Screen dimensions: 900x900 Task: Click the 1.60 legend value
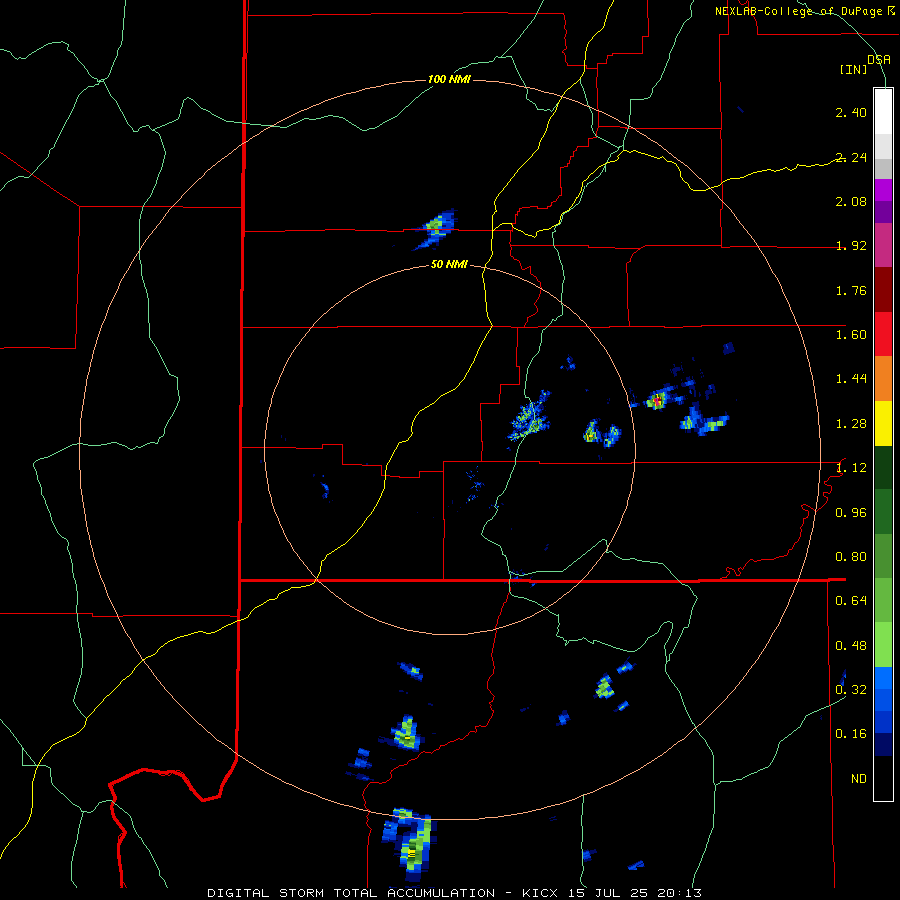(851, 335)
